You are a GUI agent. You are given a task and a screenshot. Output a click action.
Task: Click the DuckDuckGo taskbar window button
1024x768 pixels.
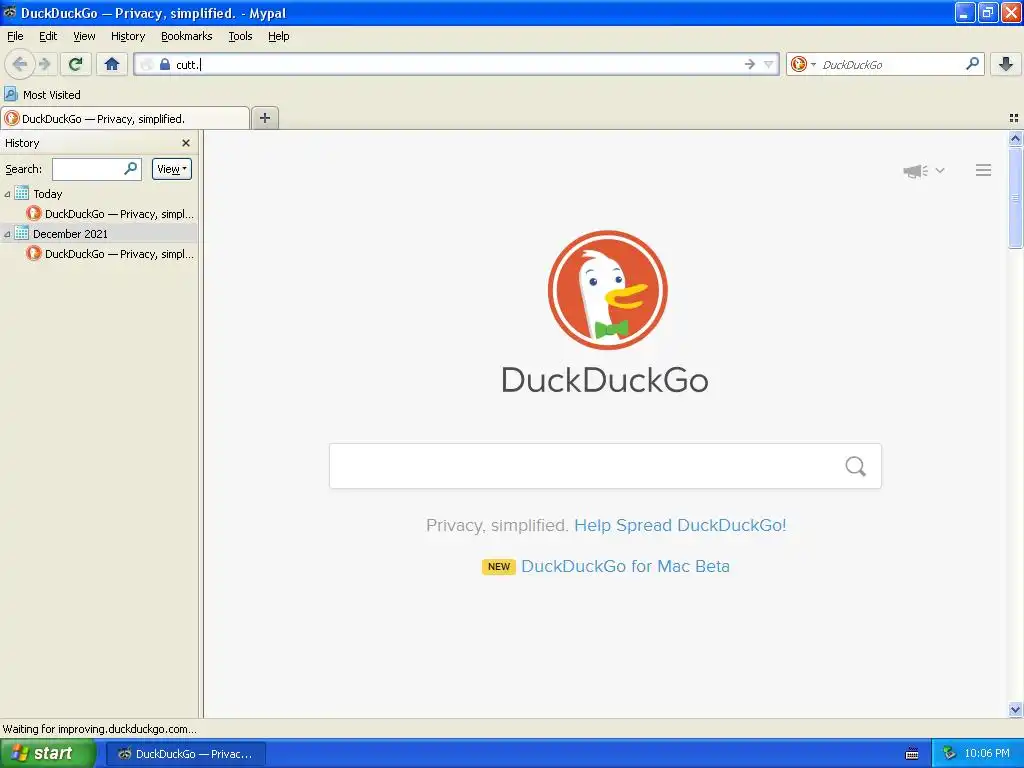(185, 754)
